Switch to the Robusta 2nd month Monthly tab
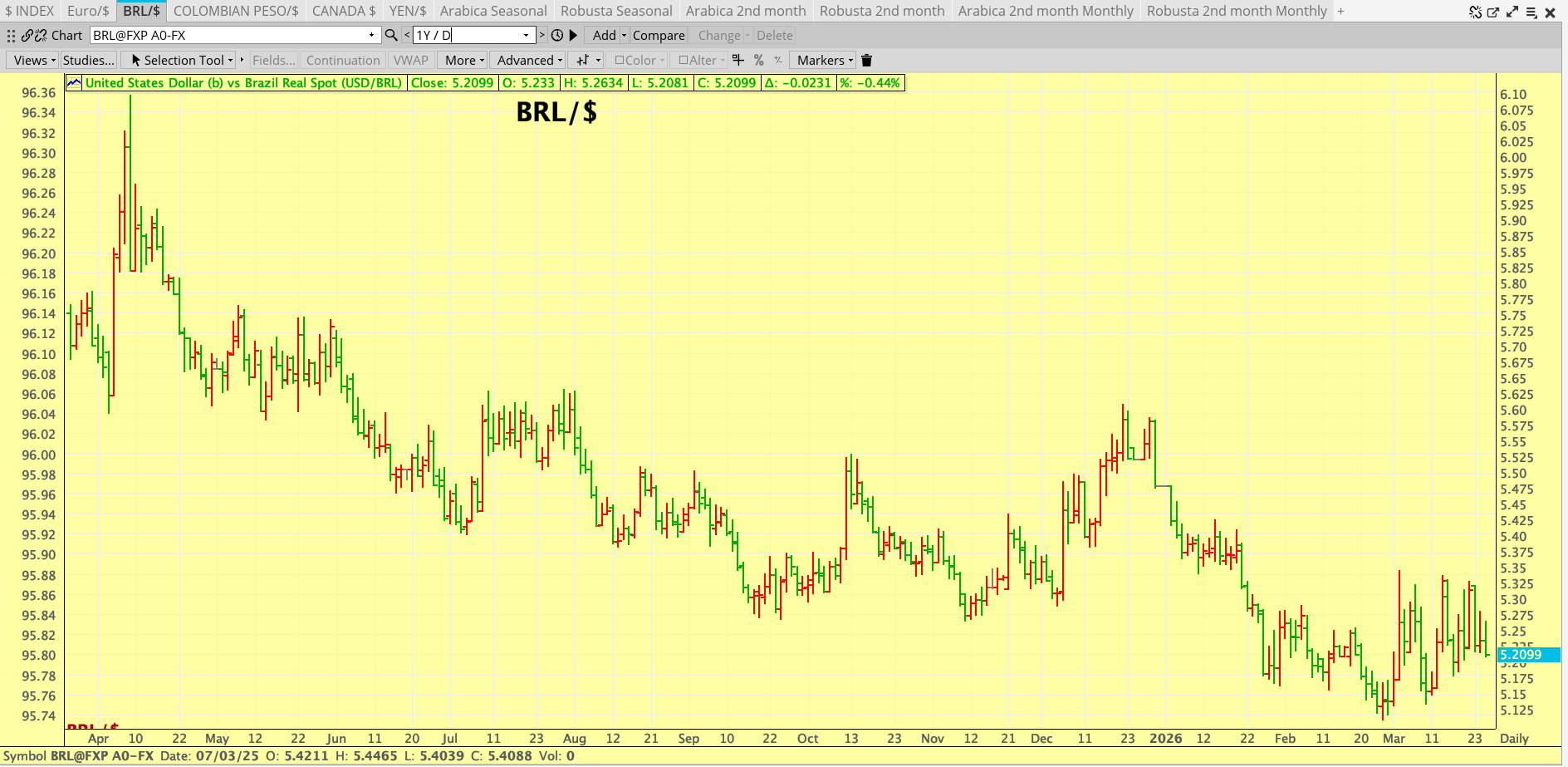1568x767 pixels. [1237, 11]
